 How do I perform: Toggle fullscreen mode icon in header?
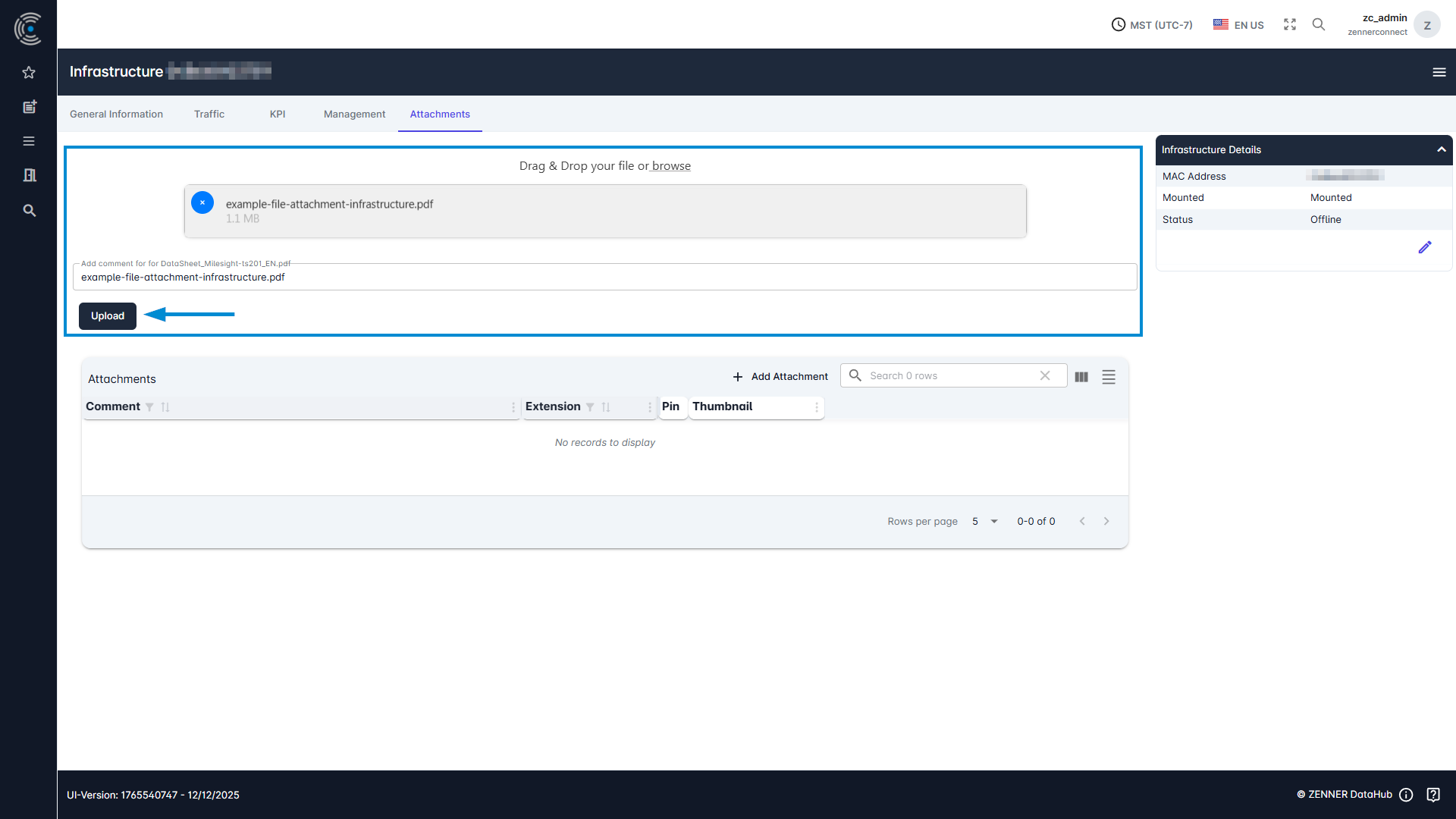[1290, 25]
